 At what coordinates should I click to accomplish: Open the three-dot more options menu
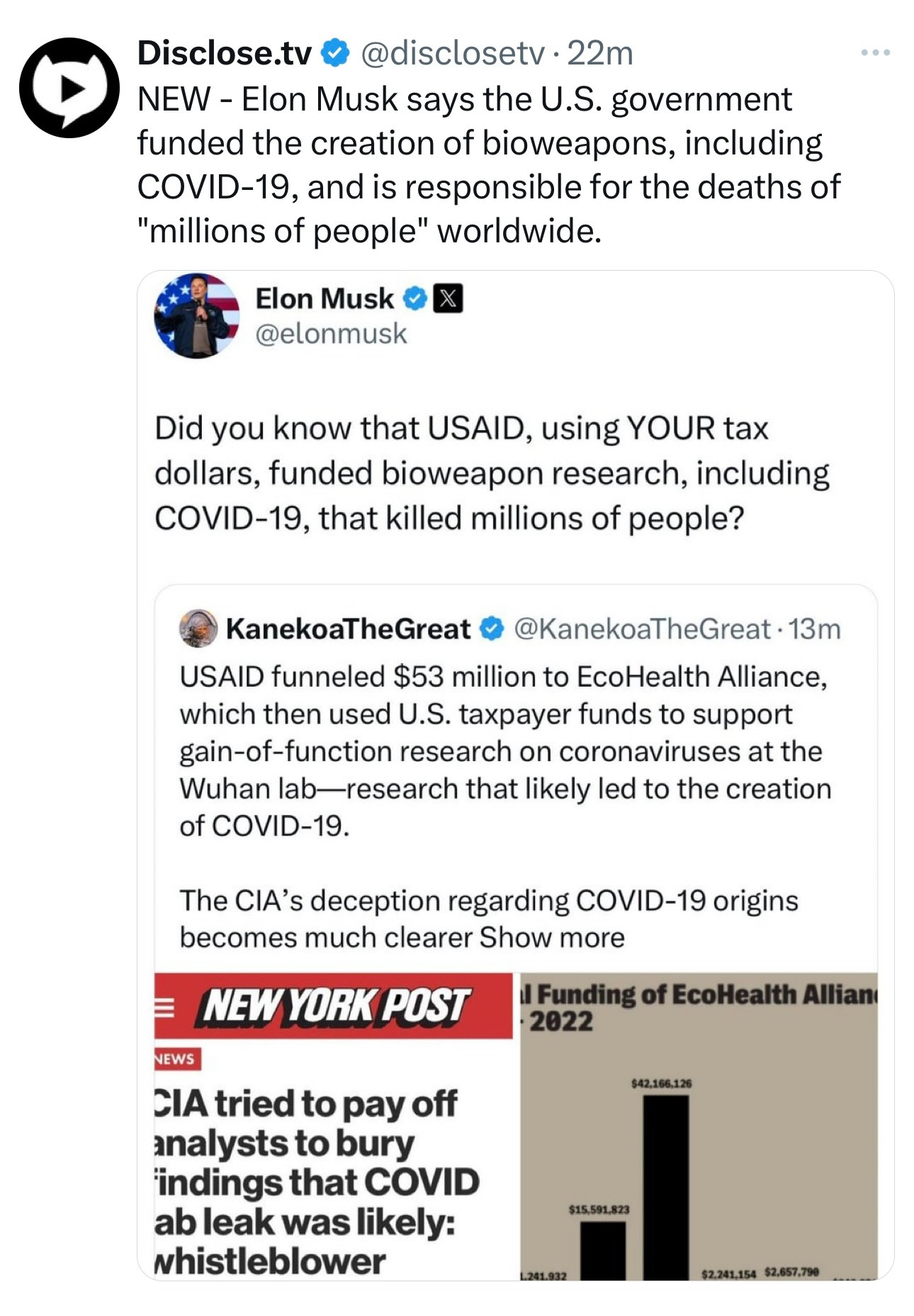coord(875,53)
